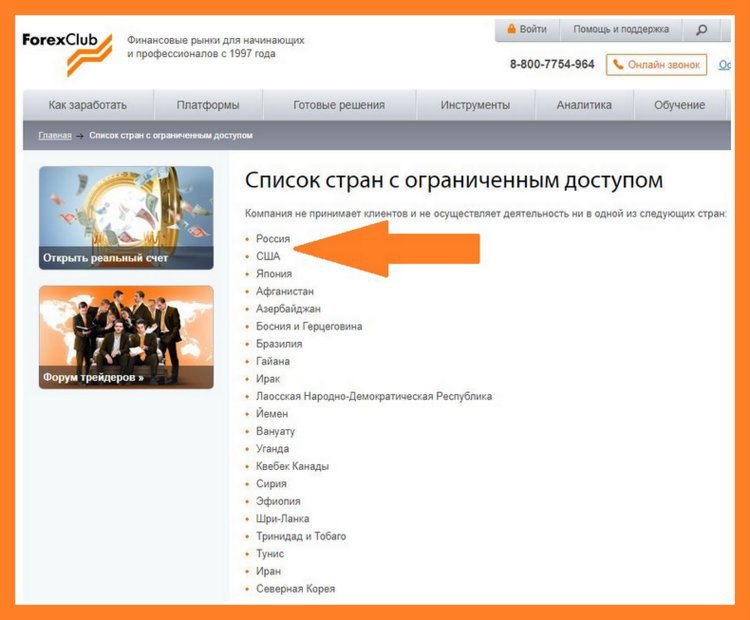Image resolution: width=750 pixels, height=620 pixels.
Task: Select the list item Иран
Action: [x=268, y=571]
